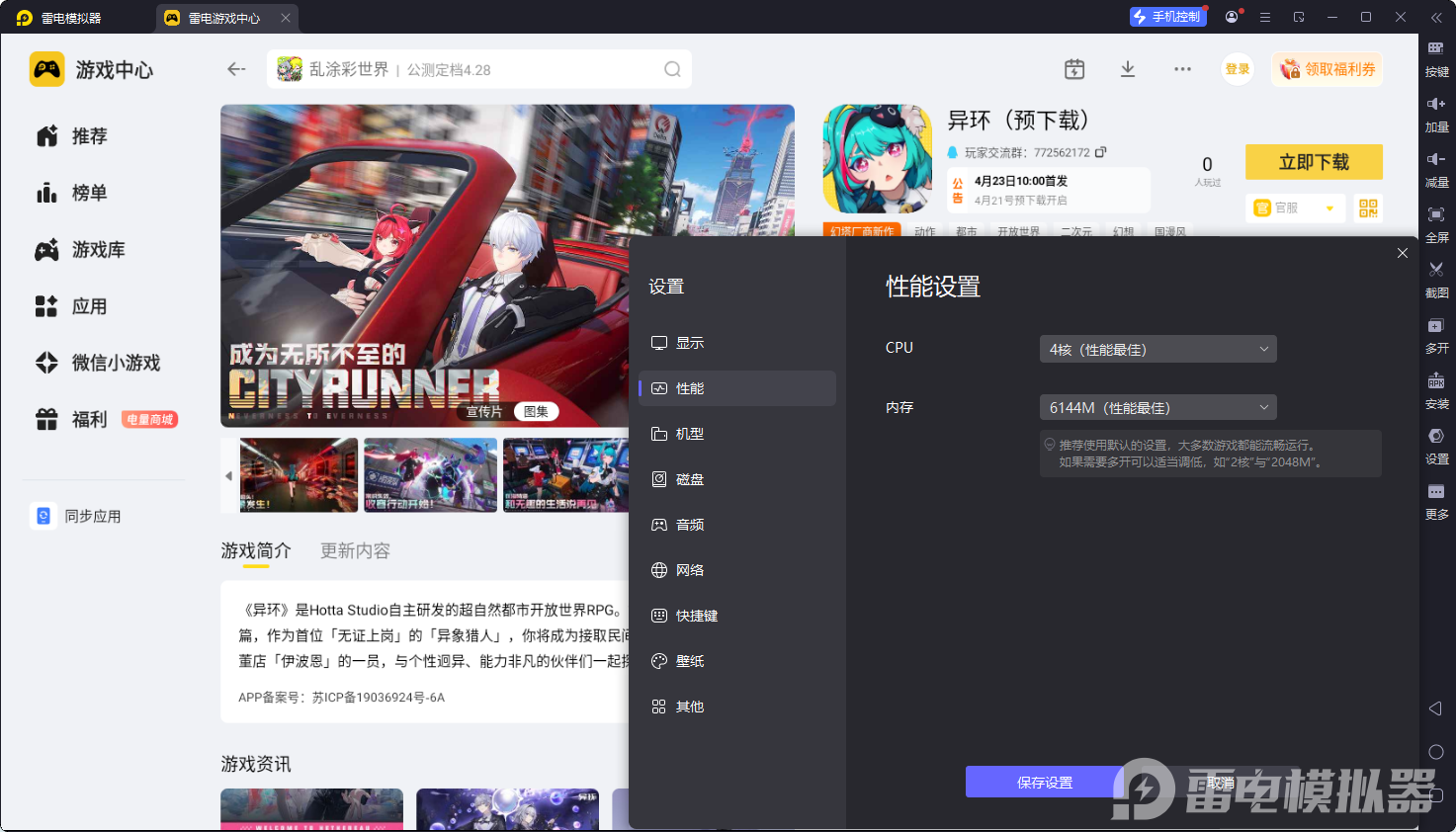The width and height of the screenshot is (1456, 832).
Task: Open 显示 settings section
Action: click(x=737, y=343)
